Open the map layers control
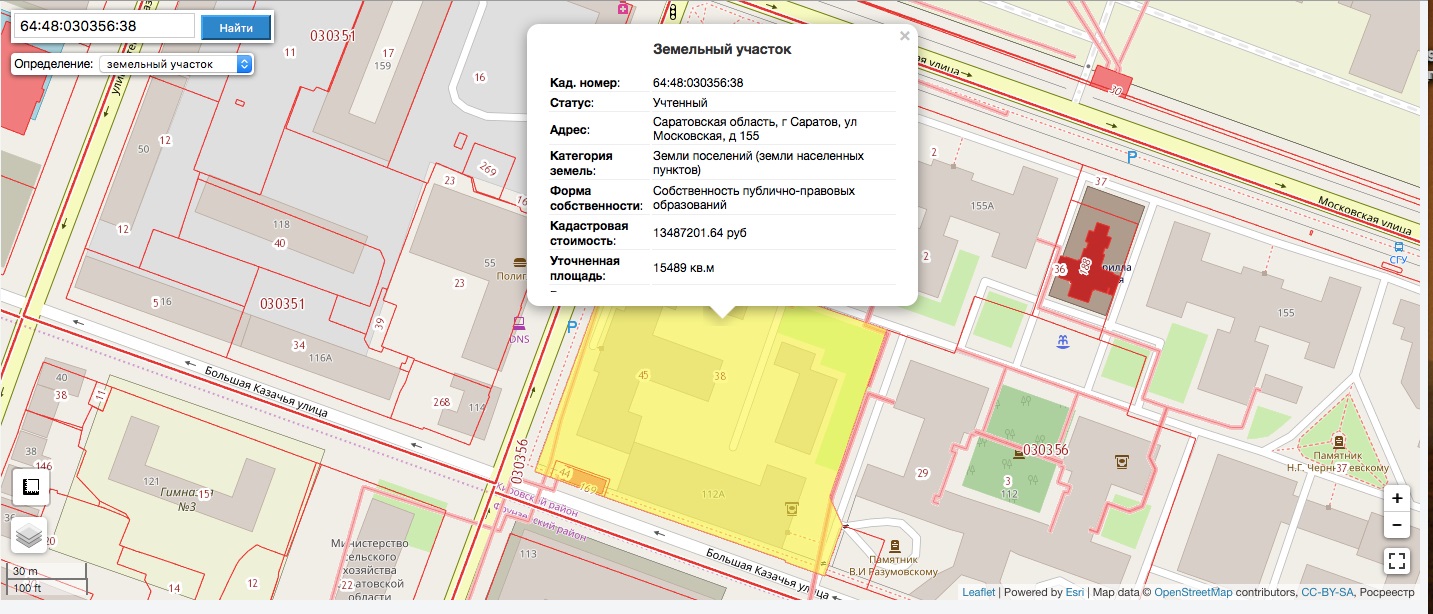This screenshot has width=1433, height=614. (x=30, y=536)
